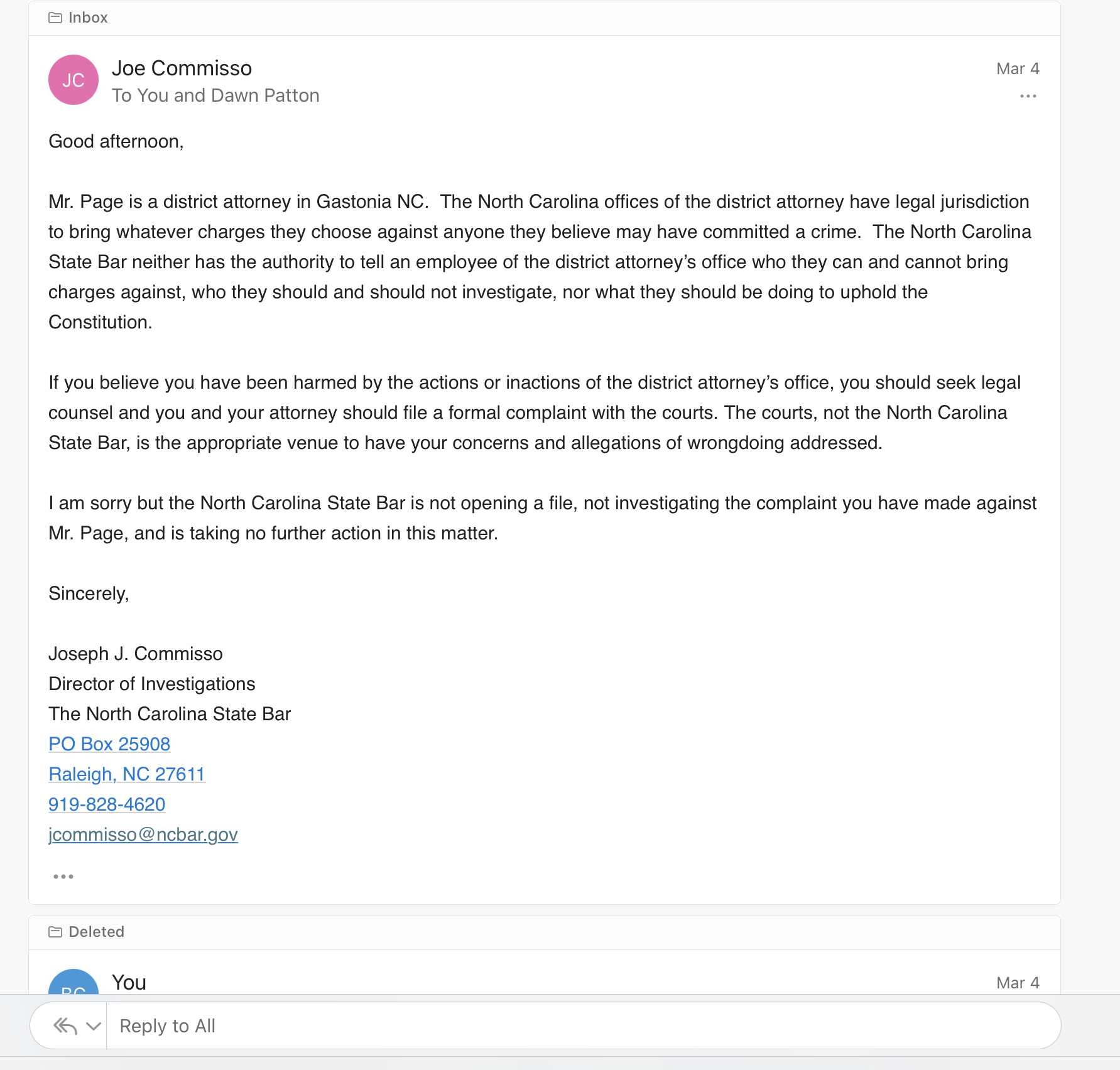Select the Inbox folder label
1120x1070 pixels.
[88, 18]
